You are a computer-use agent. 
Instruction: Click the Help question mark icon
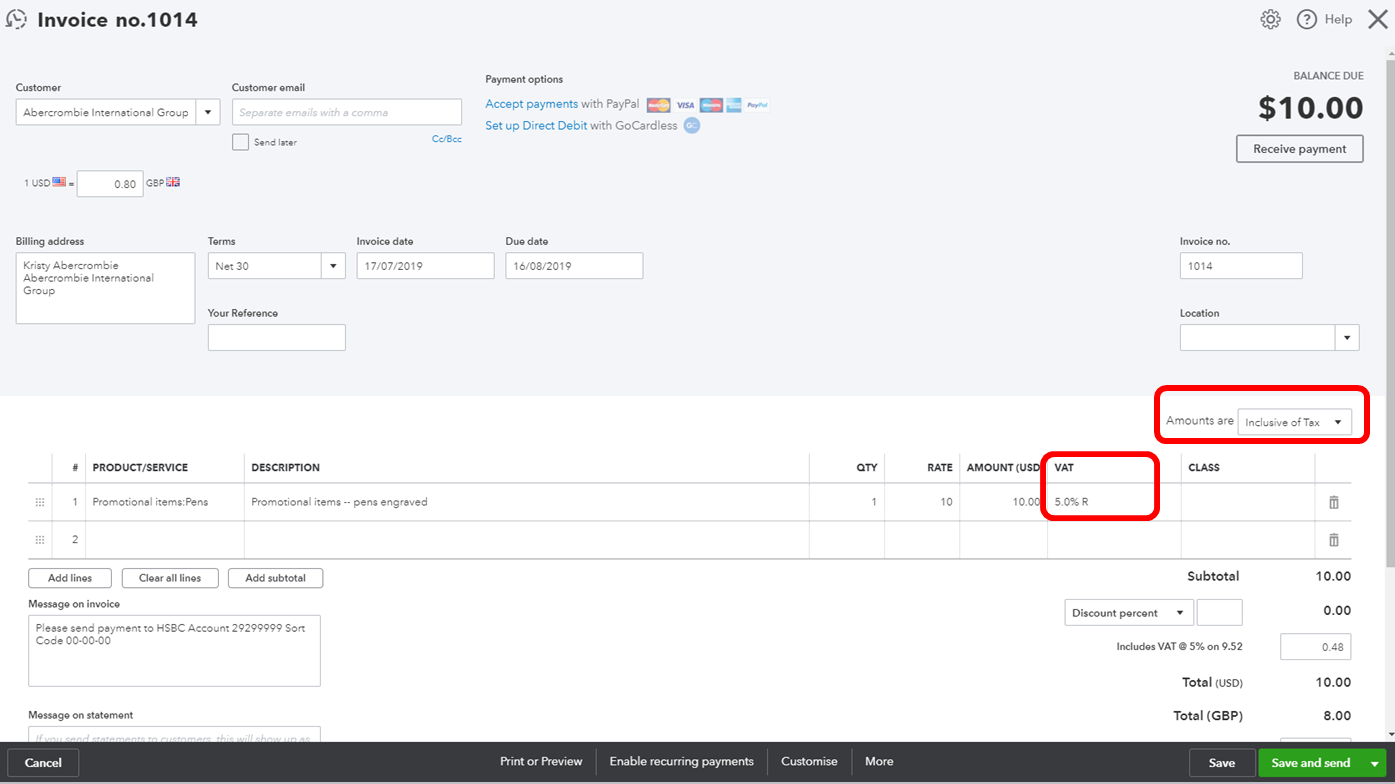coord(1306,19)
